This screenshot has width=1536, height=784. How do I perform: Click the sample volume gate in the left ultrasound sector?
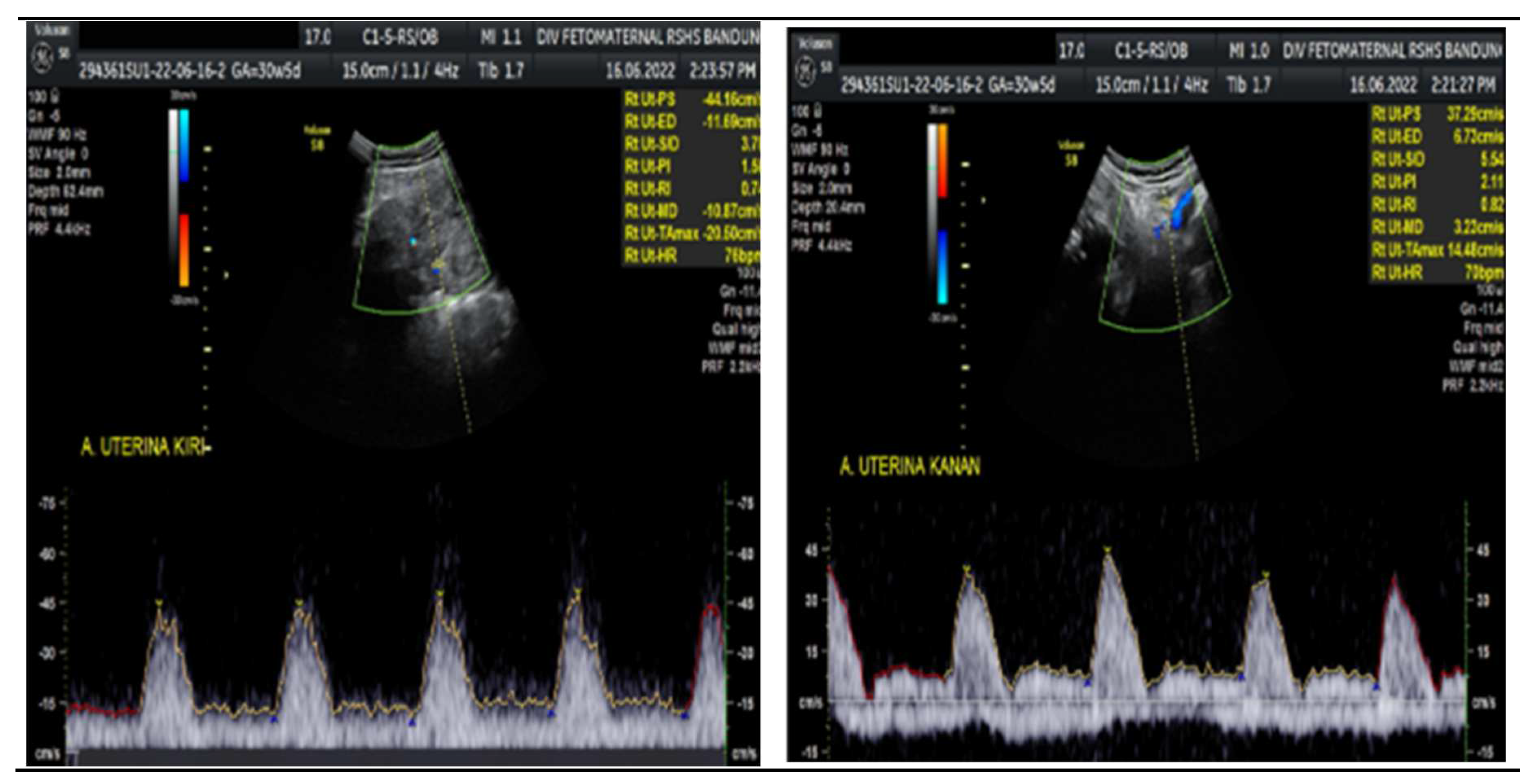438,264
